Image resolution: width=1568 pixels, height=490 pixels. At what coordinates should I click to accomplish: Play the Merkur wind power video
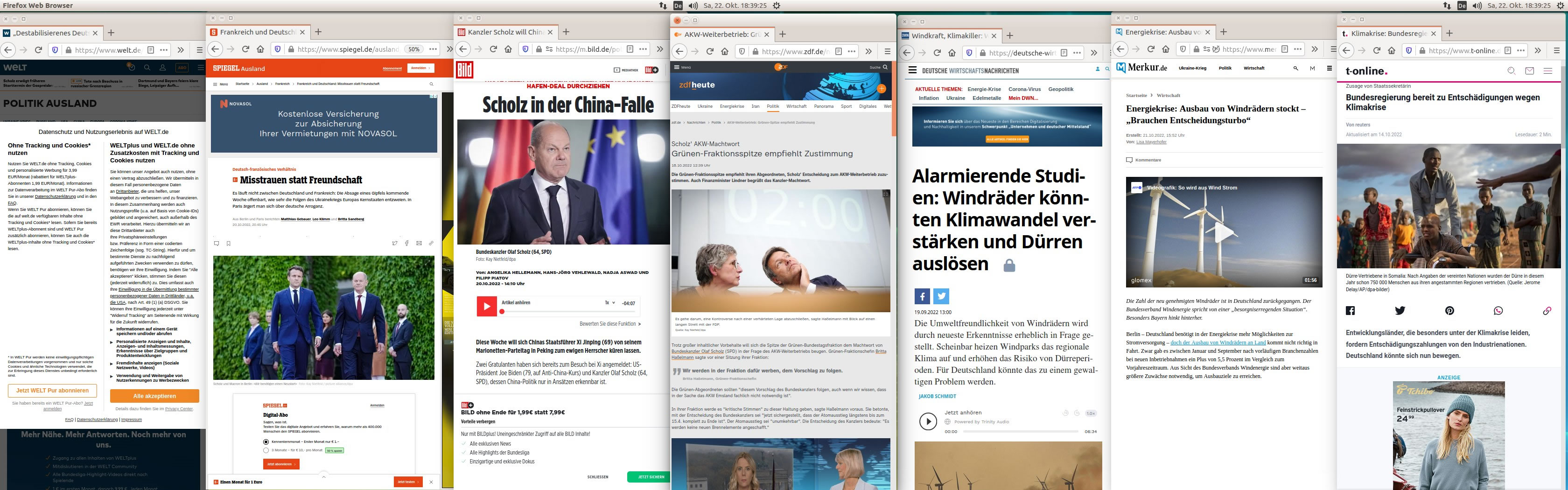pos(1224,232)
